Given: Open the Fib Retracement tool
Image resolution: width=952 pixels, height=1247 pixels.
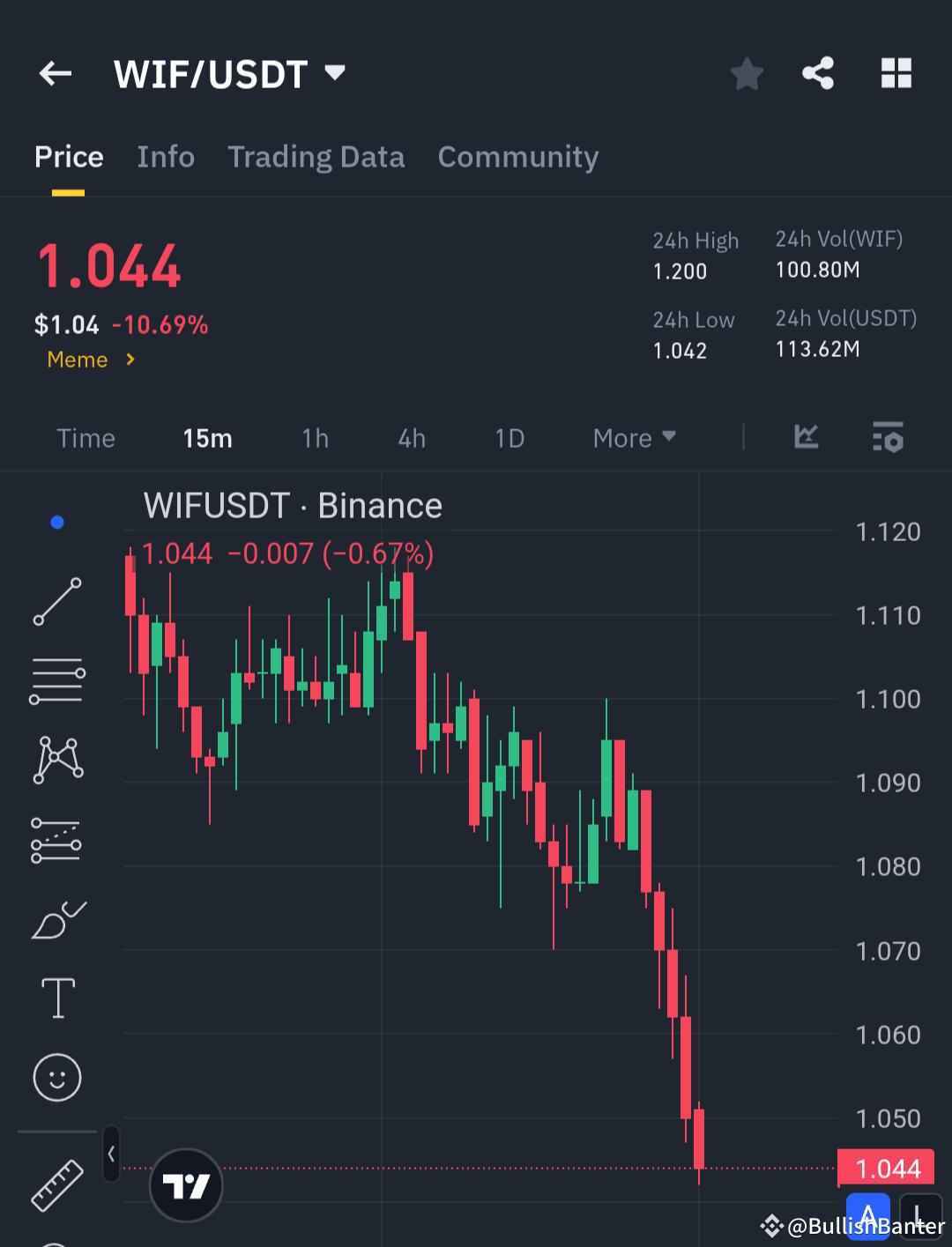Looking at the screenshot, I should 57,679.
